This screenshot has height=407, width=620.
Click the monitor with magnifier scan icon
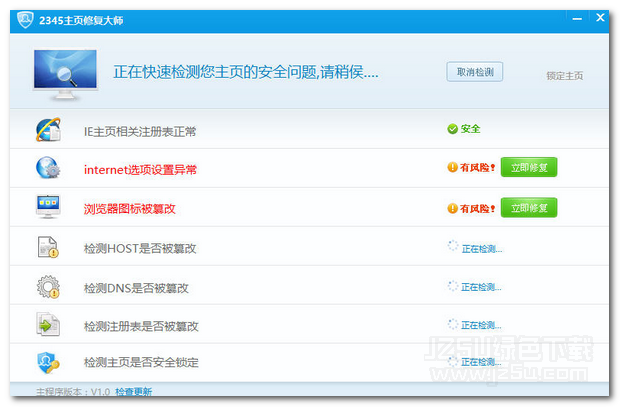coord(66,75)
